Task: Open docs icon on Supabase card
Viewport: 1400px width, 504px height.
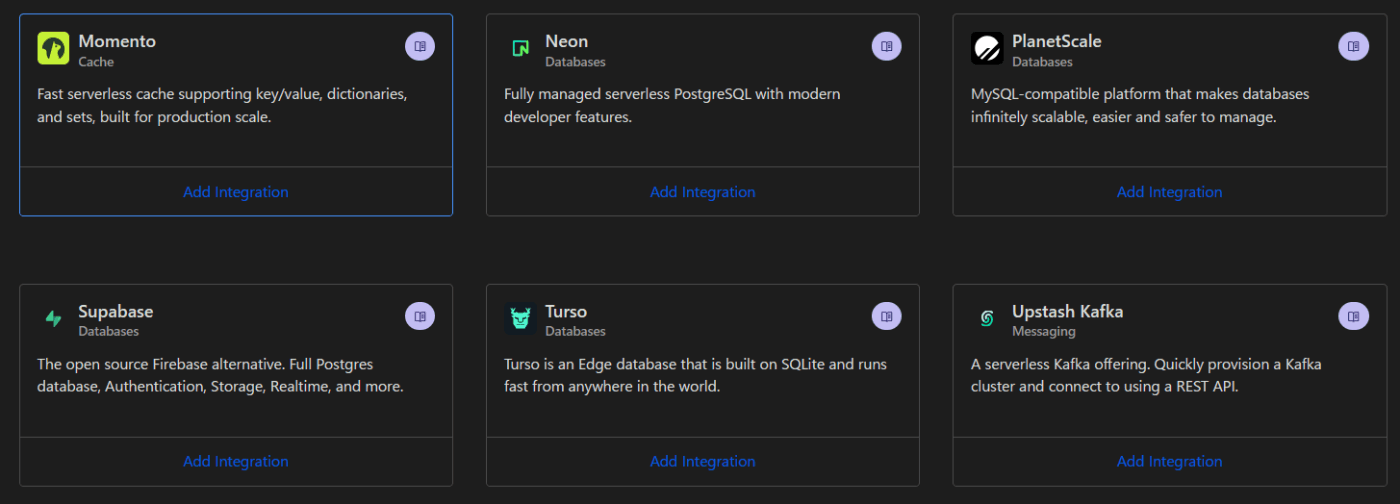Action: coord(420,316)
